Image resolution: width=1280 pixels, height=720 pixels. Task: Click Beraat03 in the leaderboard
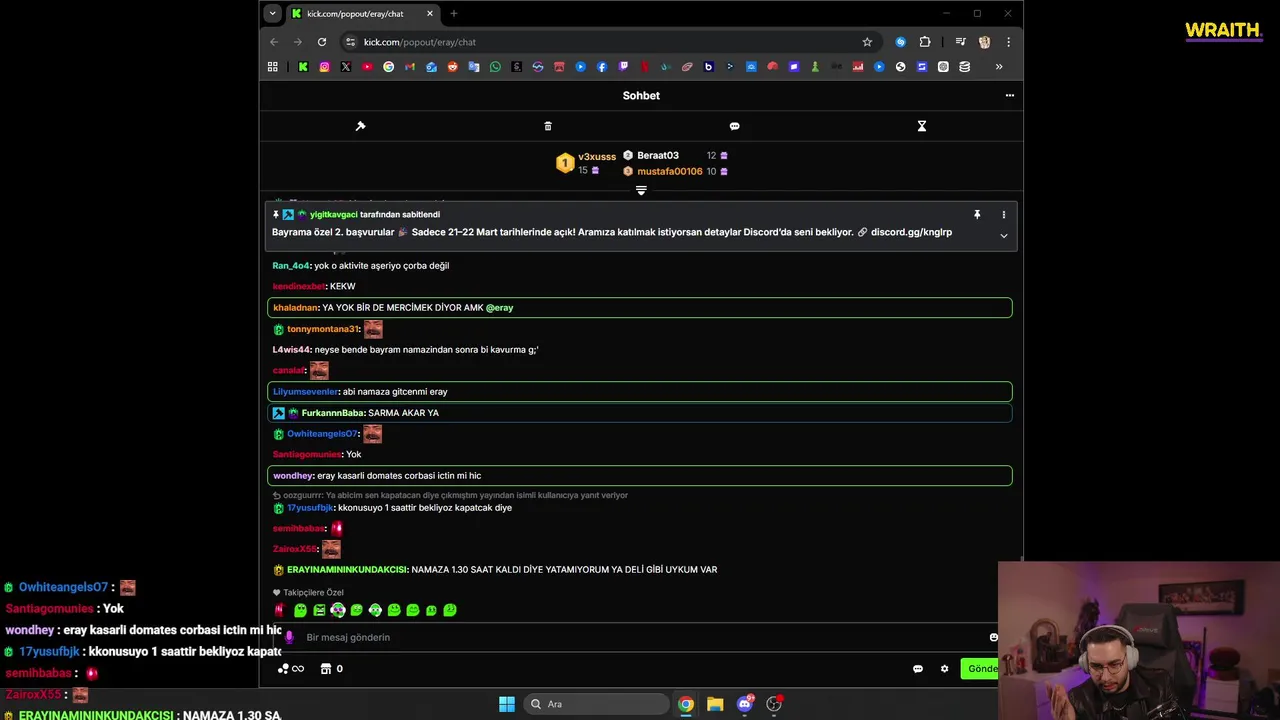[658, 155]
